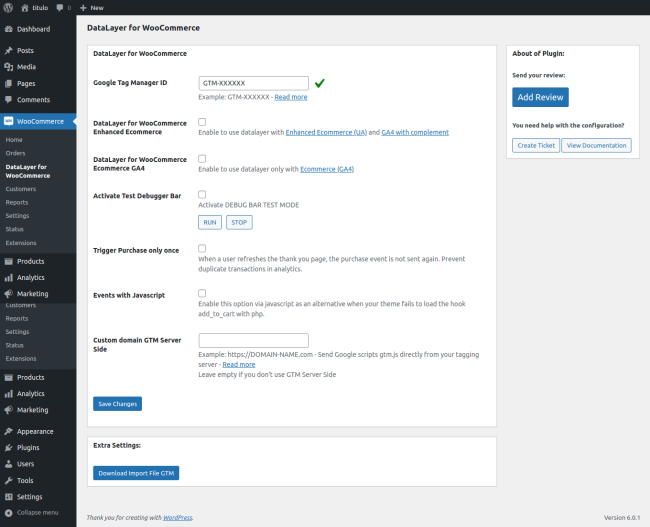Click the Tools wrench icon
650x527 pixels.
pos(9,481)
